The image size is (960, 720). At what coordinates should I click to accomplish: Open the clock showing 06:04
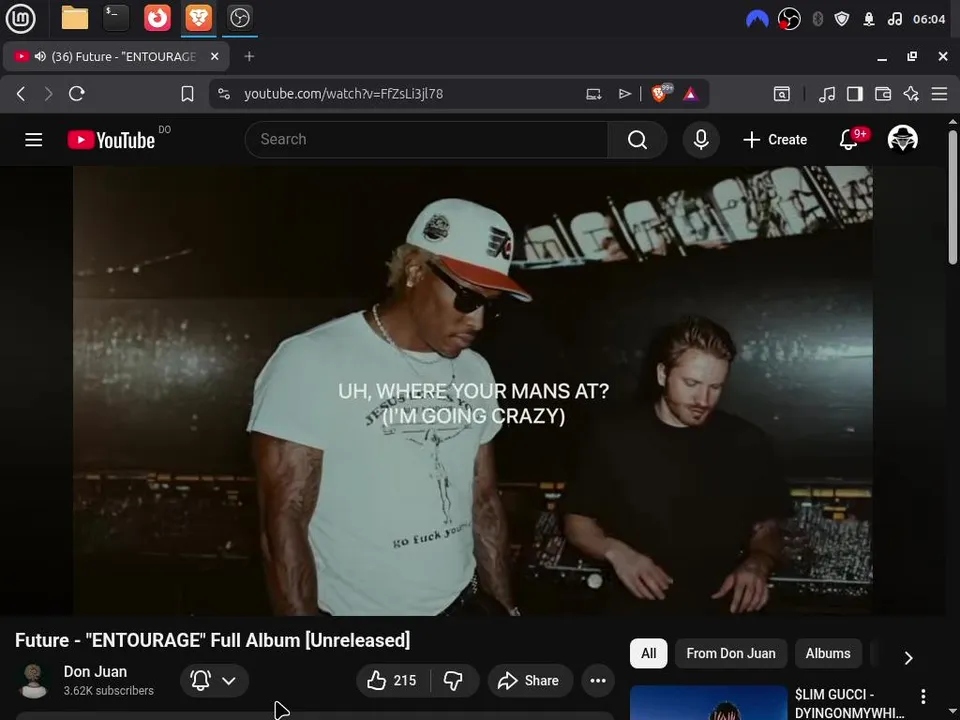click(929, 19)
